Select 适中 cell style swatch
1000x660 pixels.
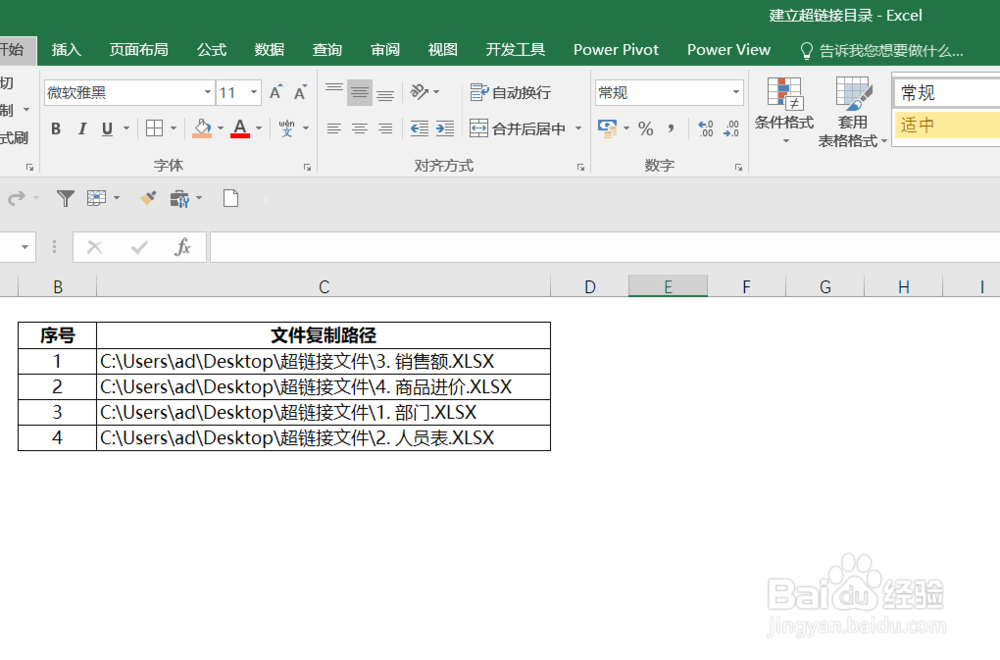click(948, 125)
